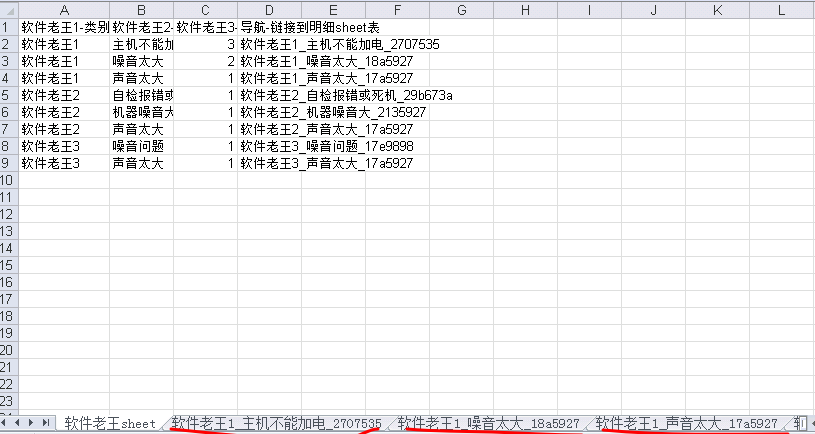Select cell 声音太大 in row 4

pos(141,78)
